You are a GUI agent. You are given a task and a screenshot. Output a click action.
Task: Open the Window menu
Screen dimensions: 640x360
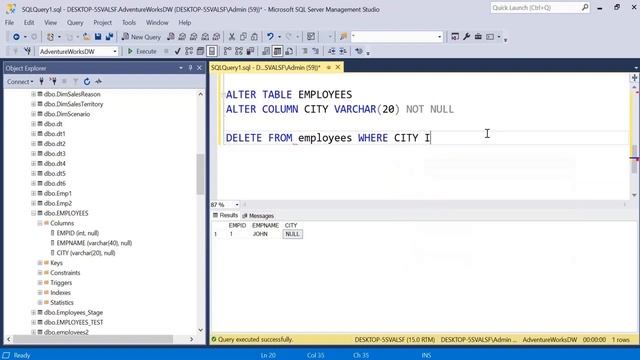click(x=157, y=22)
